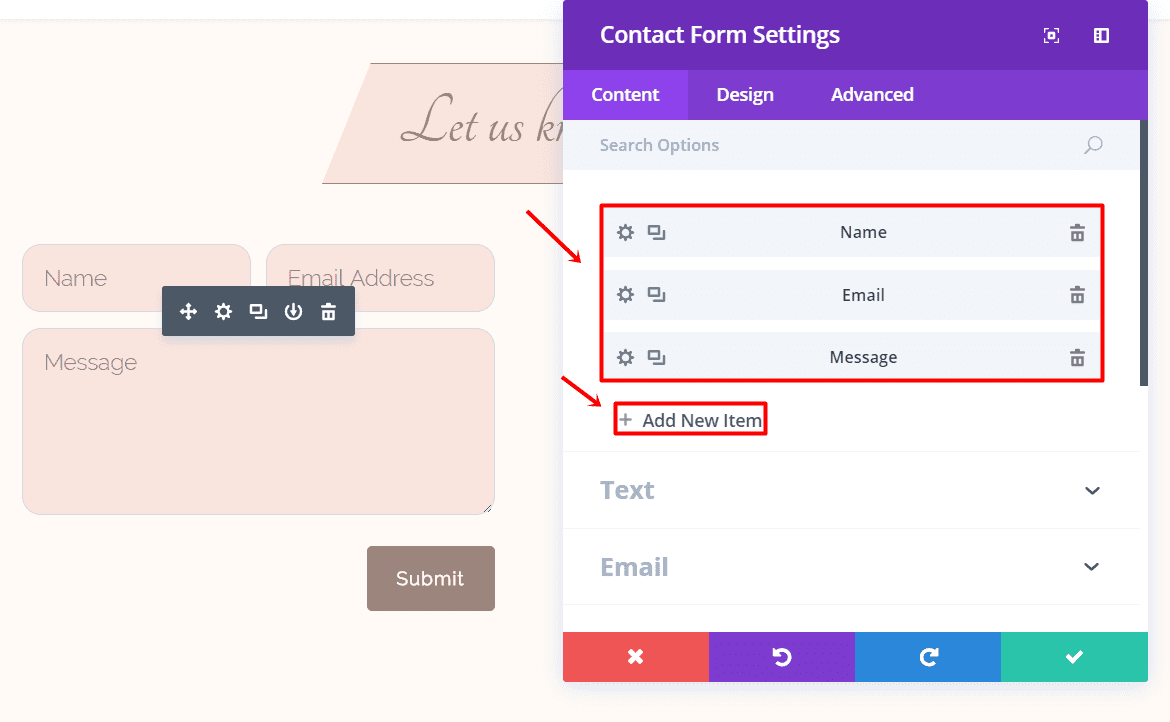Expand settings panel to fullscreen
1170x722 pixels.
pos(1051,36)
